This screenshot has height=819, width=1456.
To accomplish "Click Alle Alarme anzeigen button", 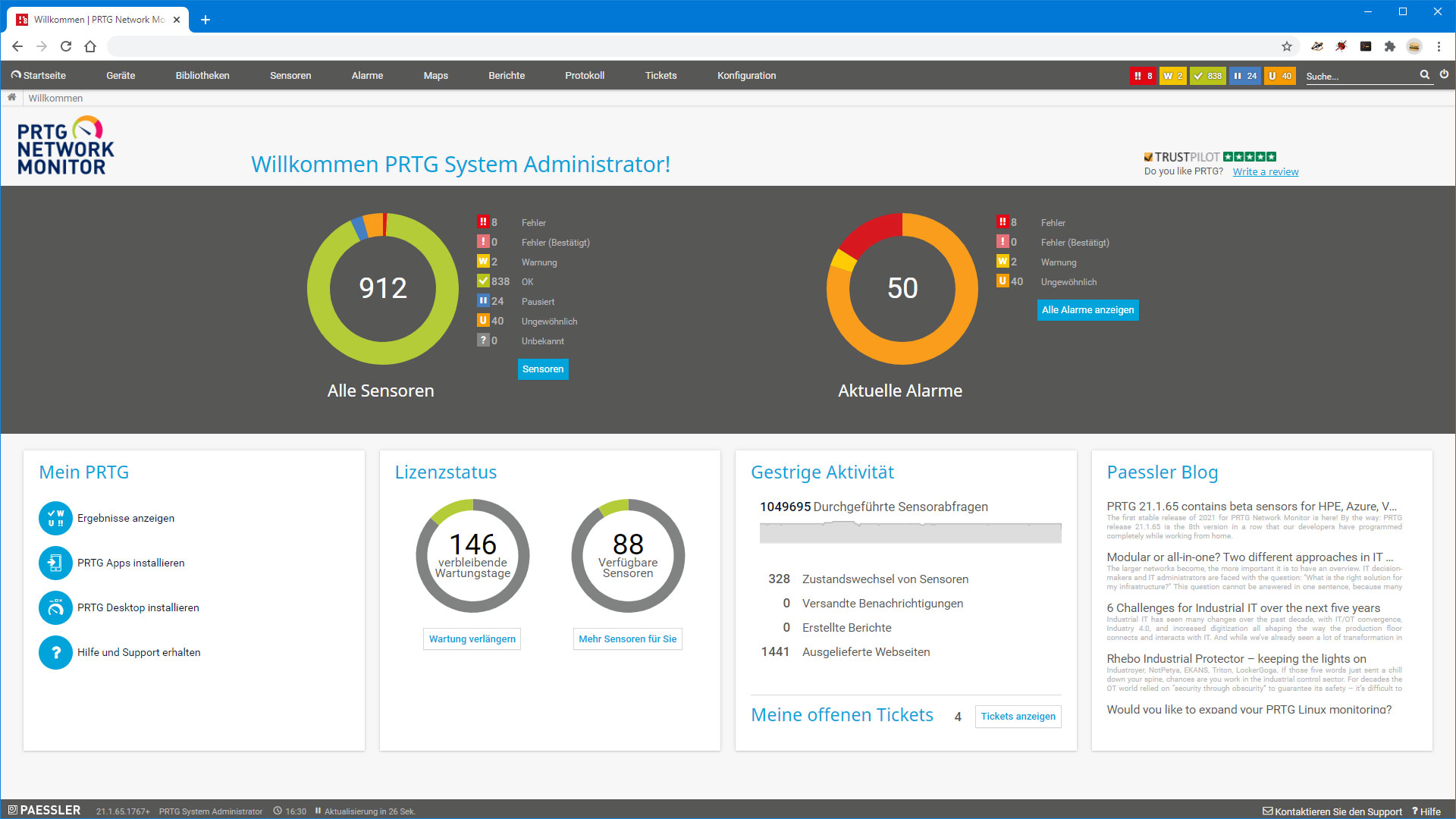I will pyautogui.click(x=1087, y=310).
